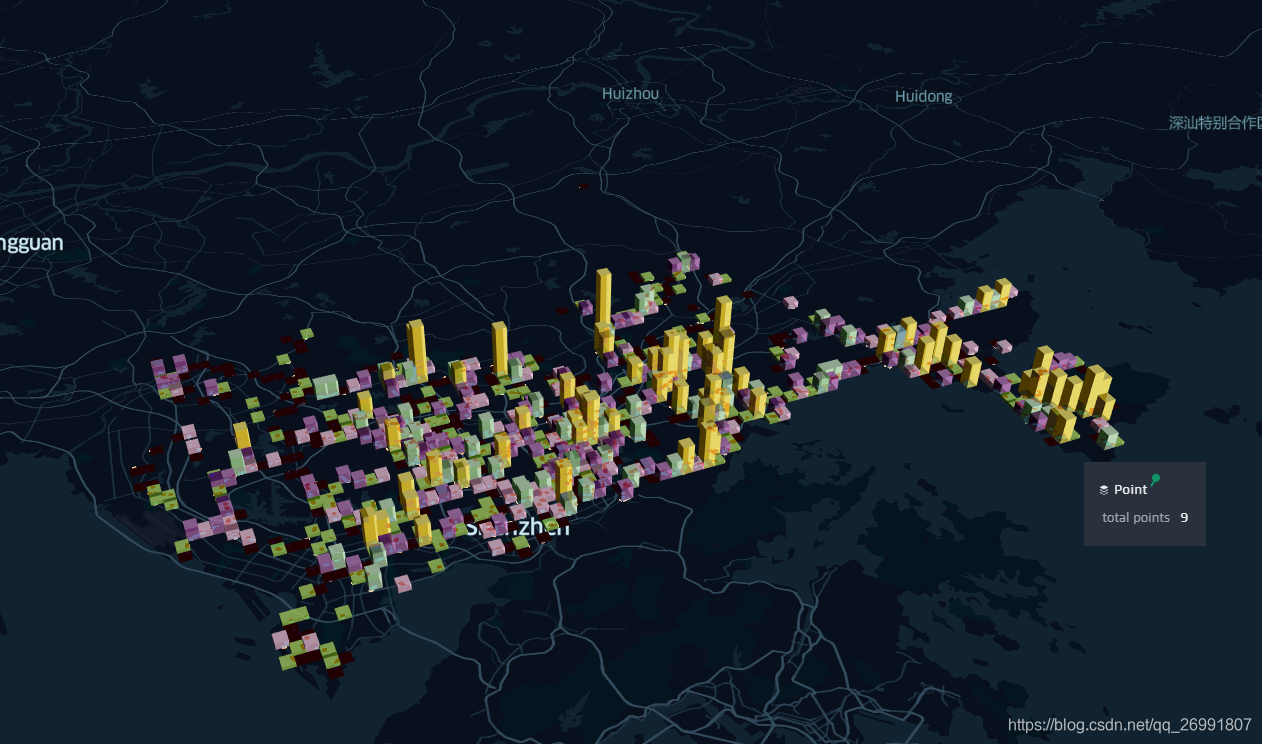Click the 深汕特别合作区 map label
The width and height of the screenshot is (1262, 744).
pyautogui.click(x=1215, y=122)
